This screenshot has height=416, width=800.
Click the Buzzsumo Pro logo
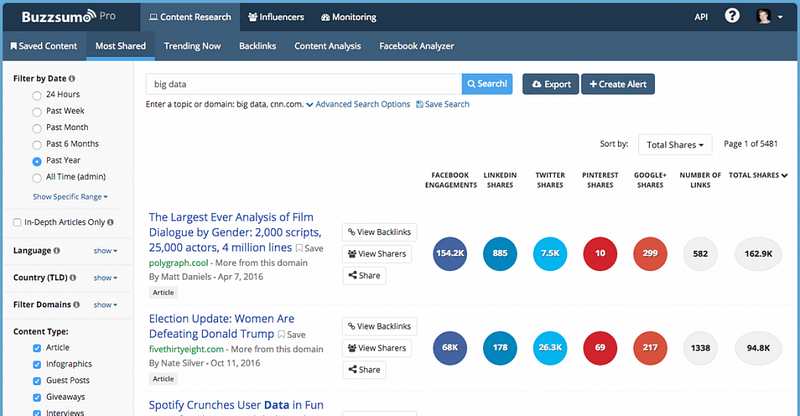(68, 16)
